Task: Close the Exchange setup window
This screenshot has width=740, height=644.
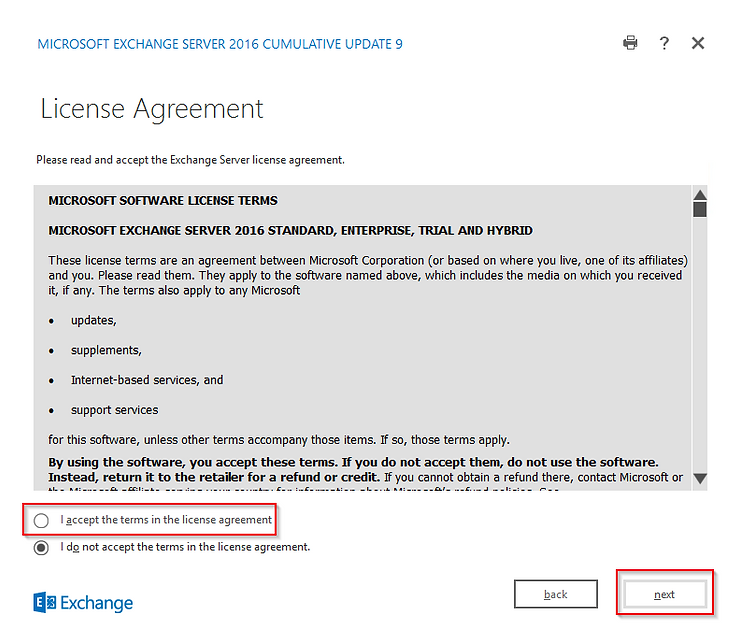Action: pos(698,43)
